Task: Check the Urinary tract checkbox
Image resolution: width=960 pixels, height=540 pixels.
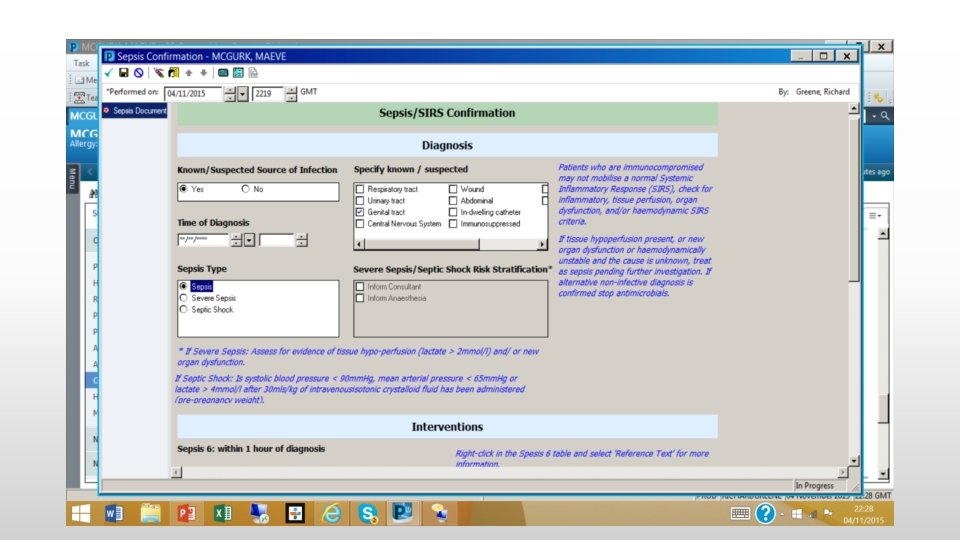Action: [360, 201]
